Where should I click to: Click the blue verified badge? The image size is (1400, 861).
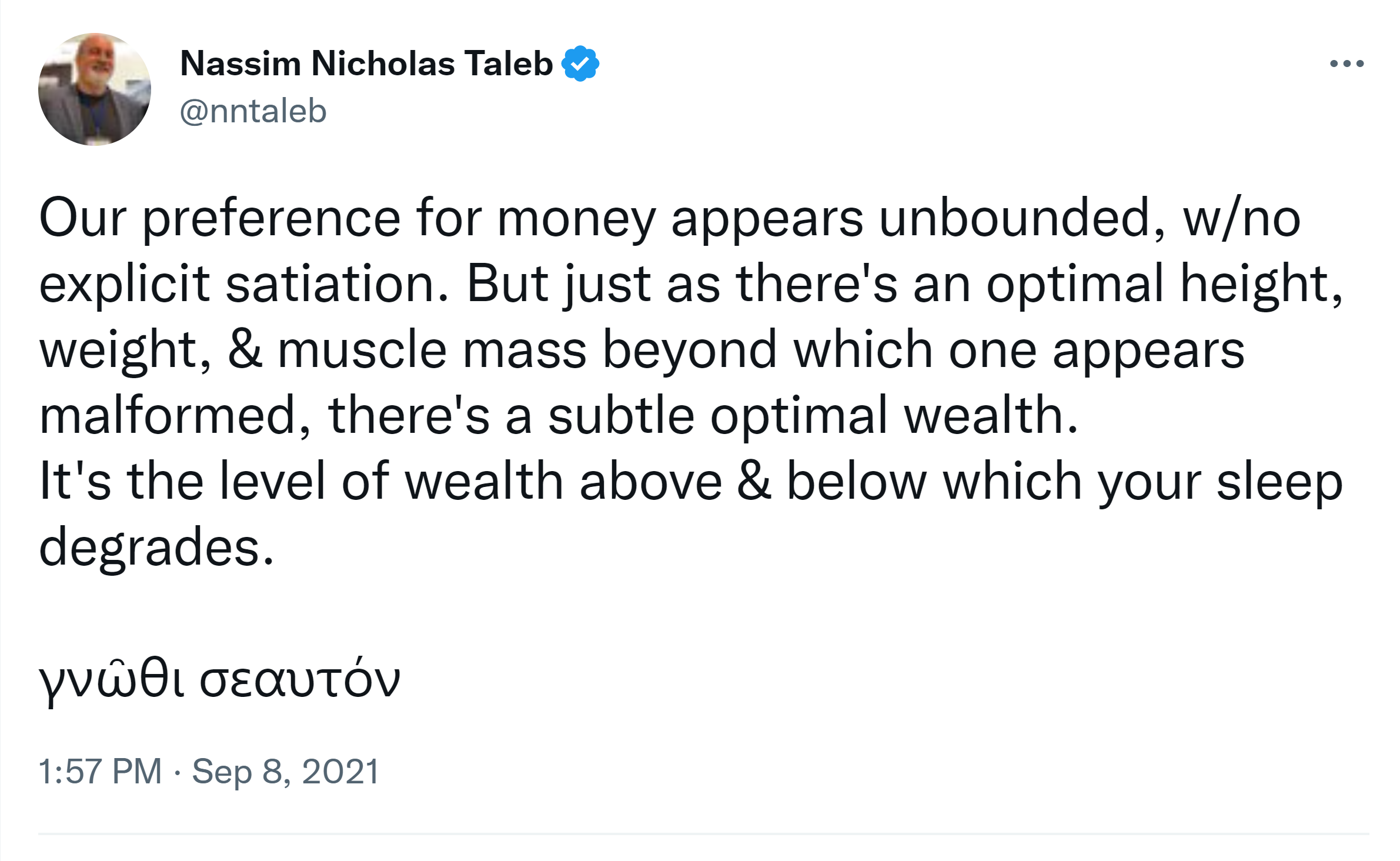pyautogui.click(x=580, y=64)
